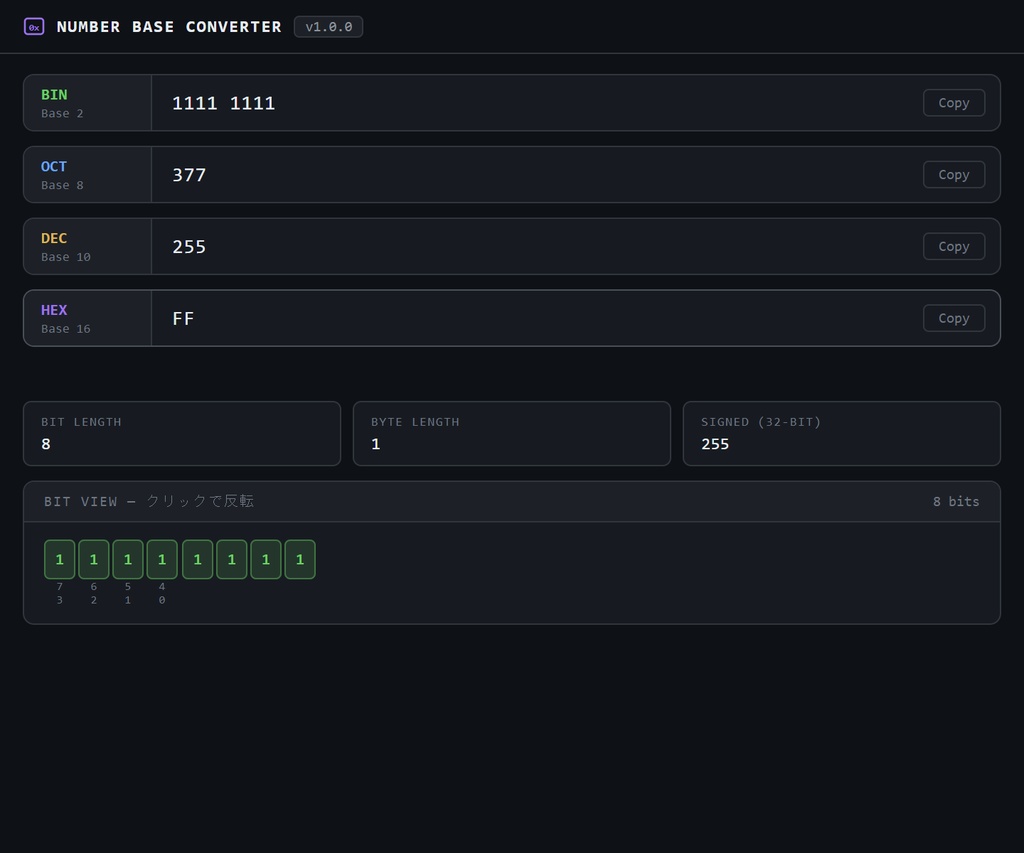Toggle the sixth bit cell from the left

click(x=231, y=559)
